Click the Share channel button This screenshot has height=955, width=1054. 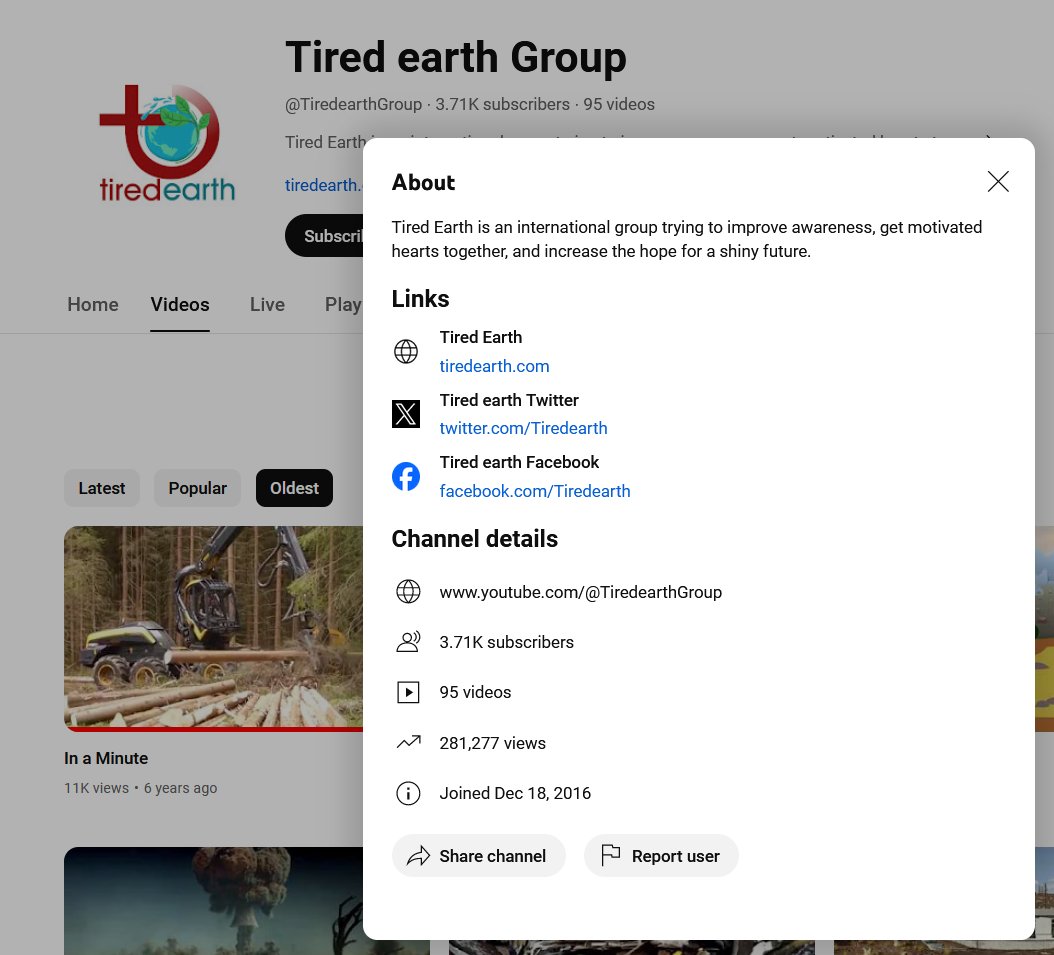[478, 855]
